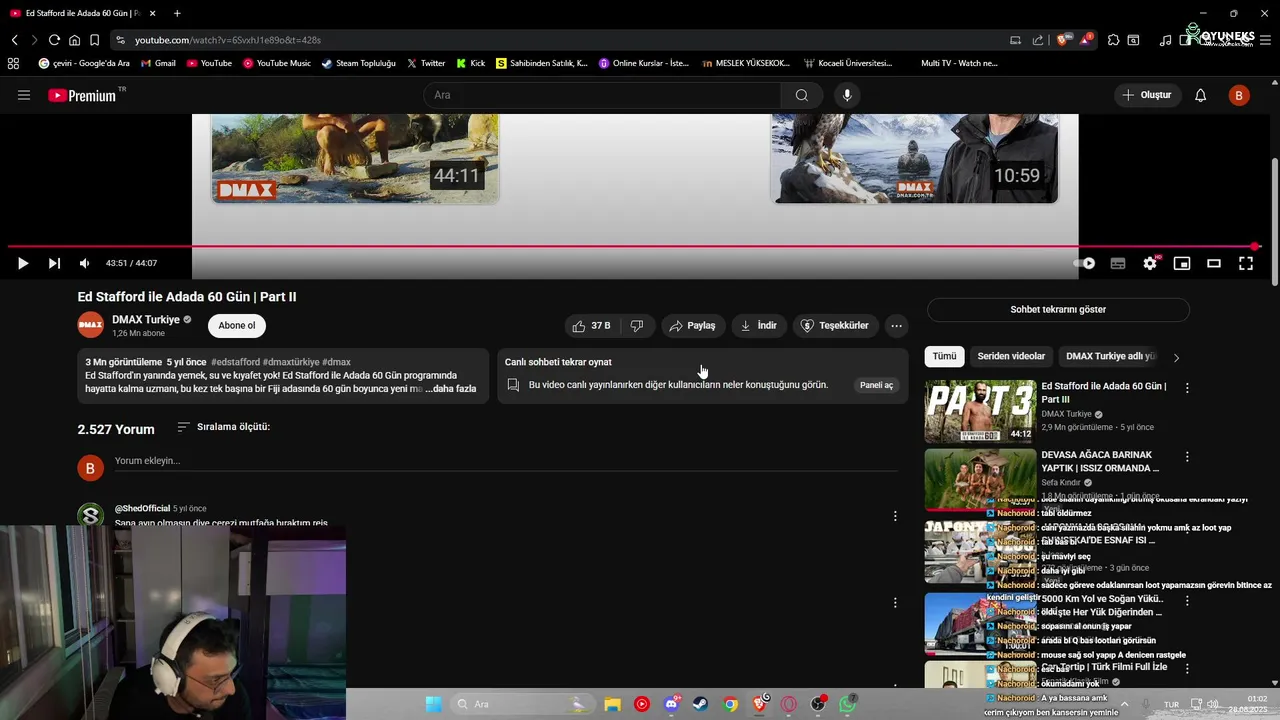Share the video via Paylaş
Image resolution: width=1280 pixels, height=720 pixels.
point(692,326)
